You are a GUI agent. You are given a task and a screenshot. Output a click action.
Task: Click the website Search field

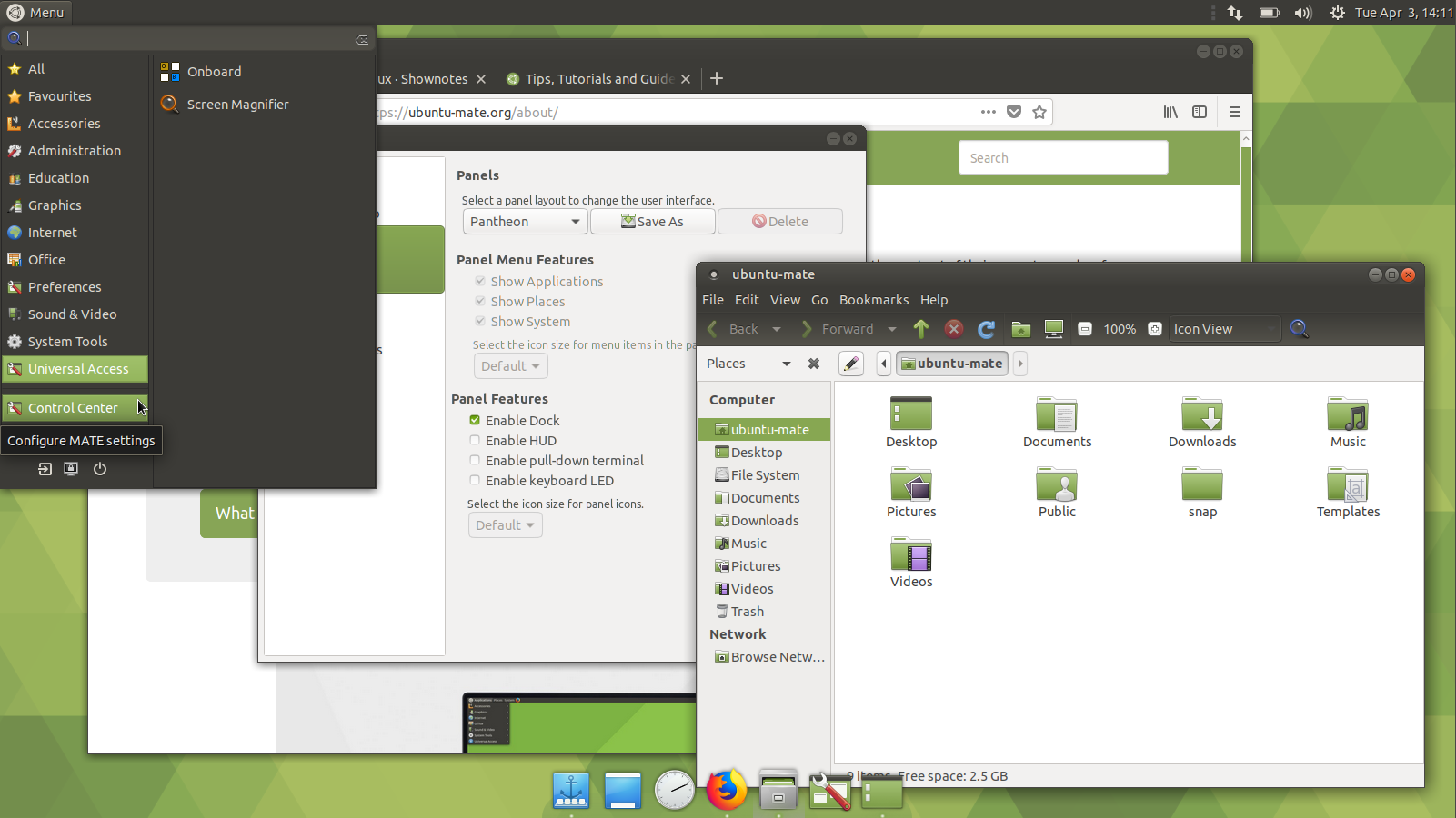1063,157
